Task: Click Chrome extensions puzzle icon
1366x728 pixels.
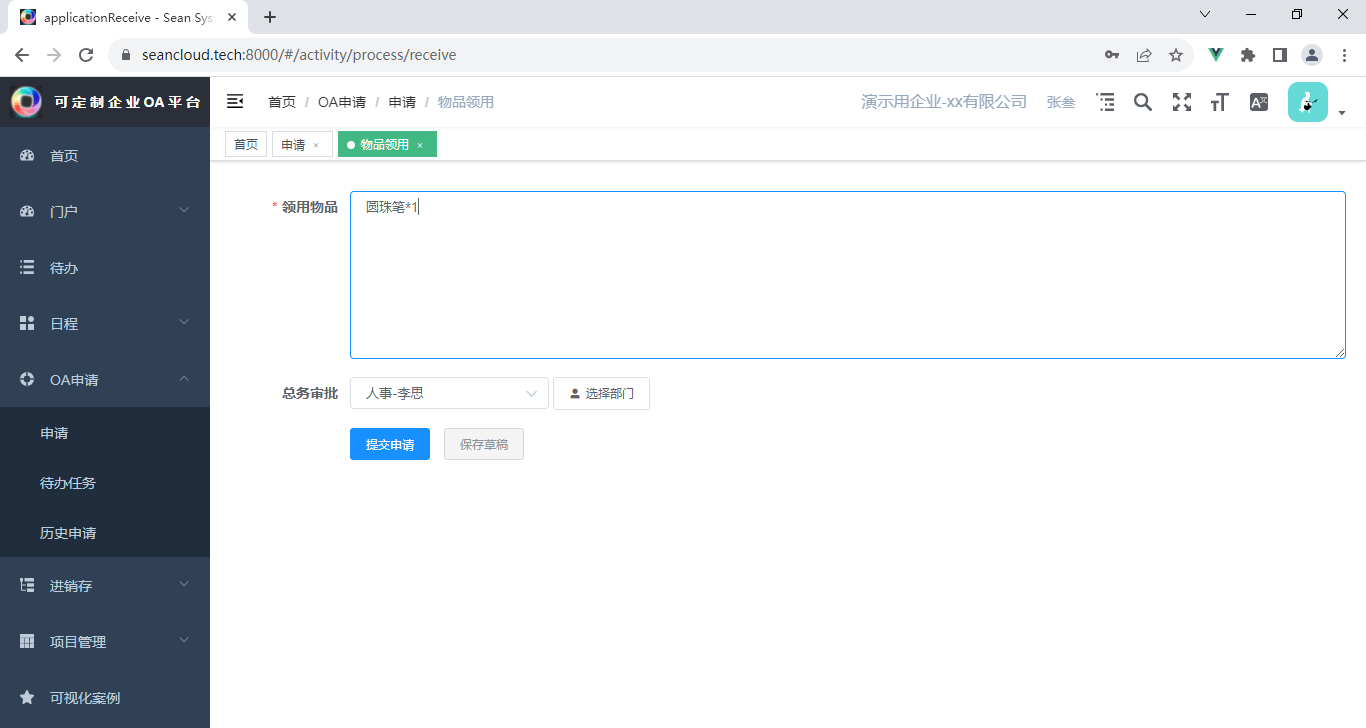Action: click(x=1248, y=55)
